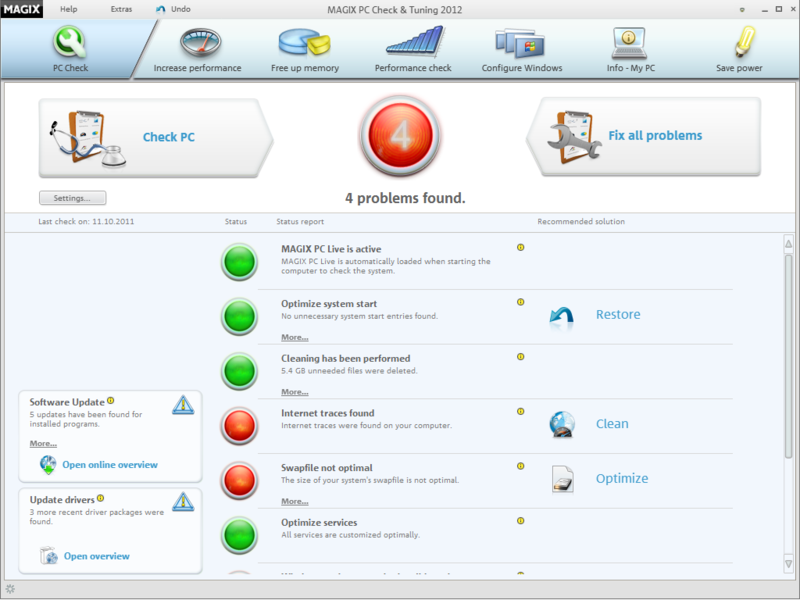
Task: Open the Settings... button
Action: pos(72,198)
